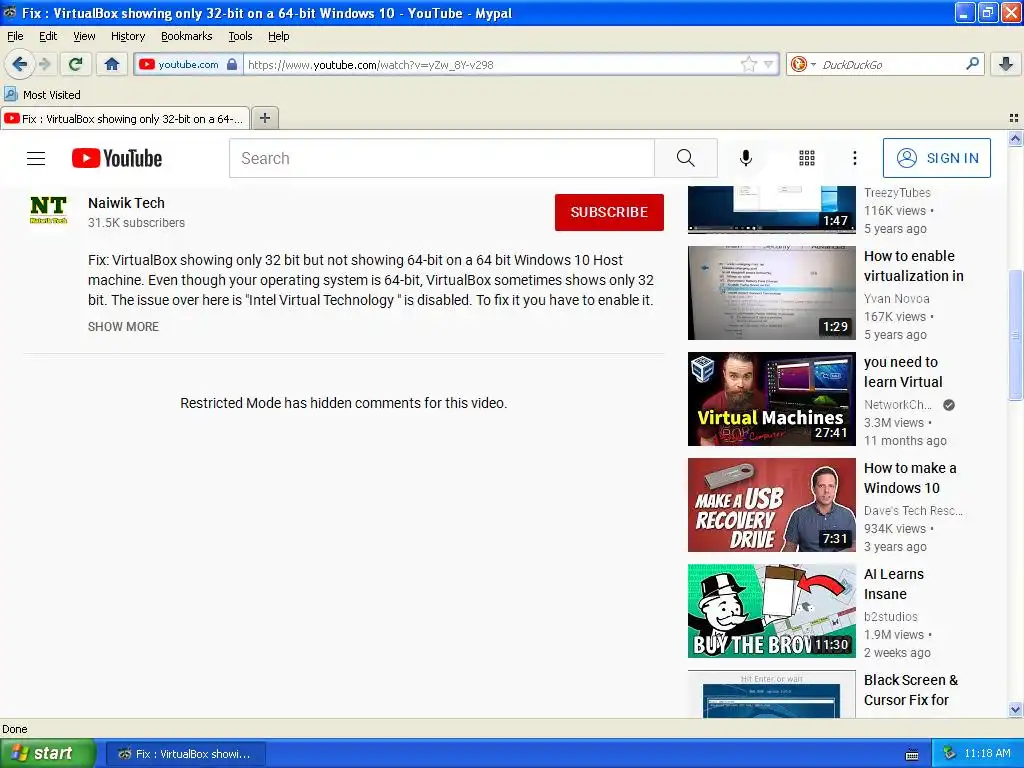Open a new tab with the plus button
Viewport: 1024px width, 768px height.
pyautogui.click(x=264, y=118)
